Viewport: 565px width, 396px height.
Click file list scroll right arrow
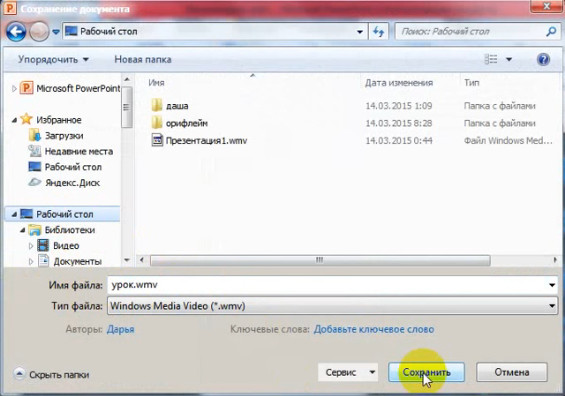(x=555, y=260)
